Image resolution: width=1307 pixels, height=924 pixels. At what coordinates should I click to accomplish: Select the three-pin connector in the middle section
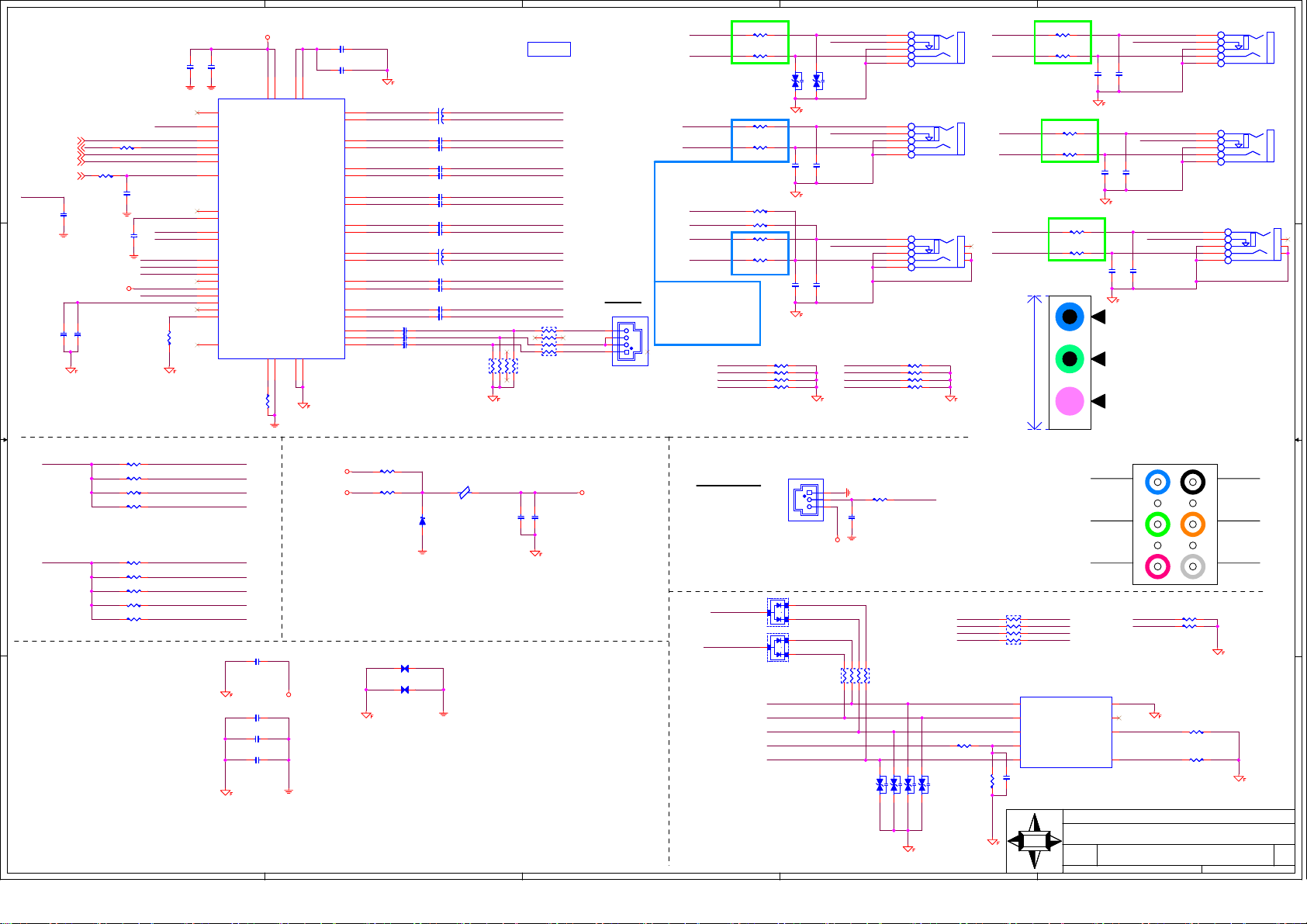coord(806,500)
